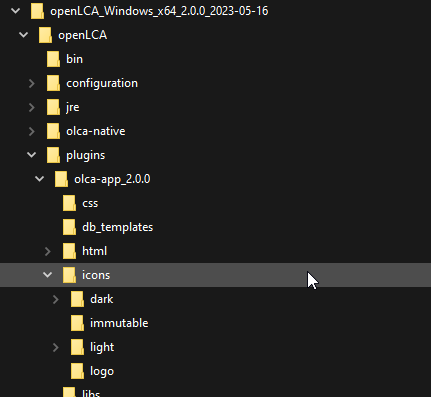Select the olca-app_2.0.0 folder name
431x397 pixels.
tap(112, 179)
